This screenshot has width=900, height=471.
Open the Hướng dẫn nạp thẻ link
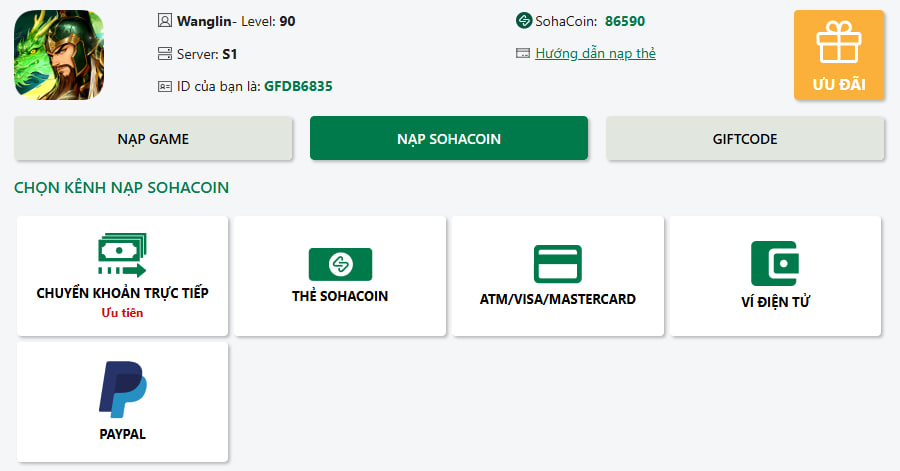coord(595,53)
